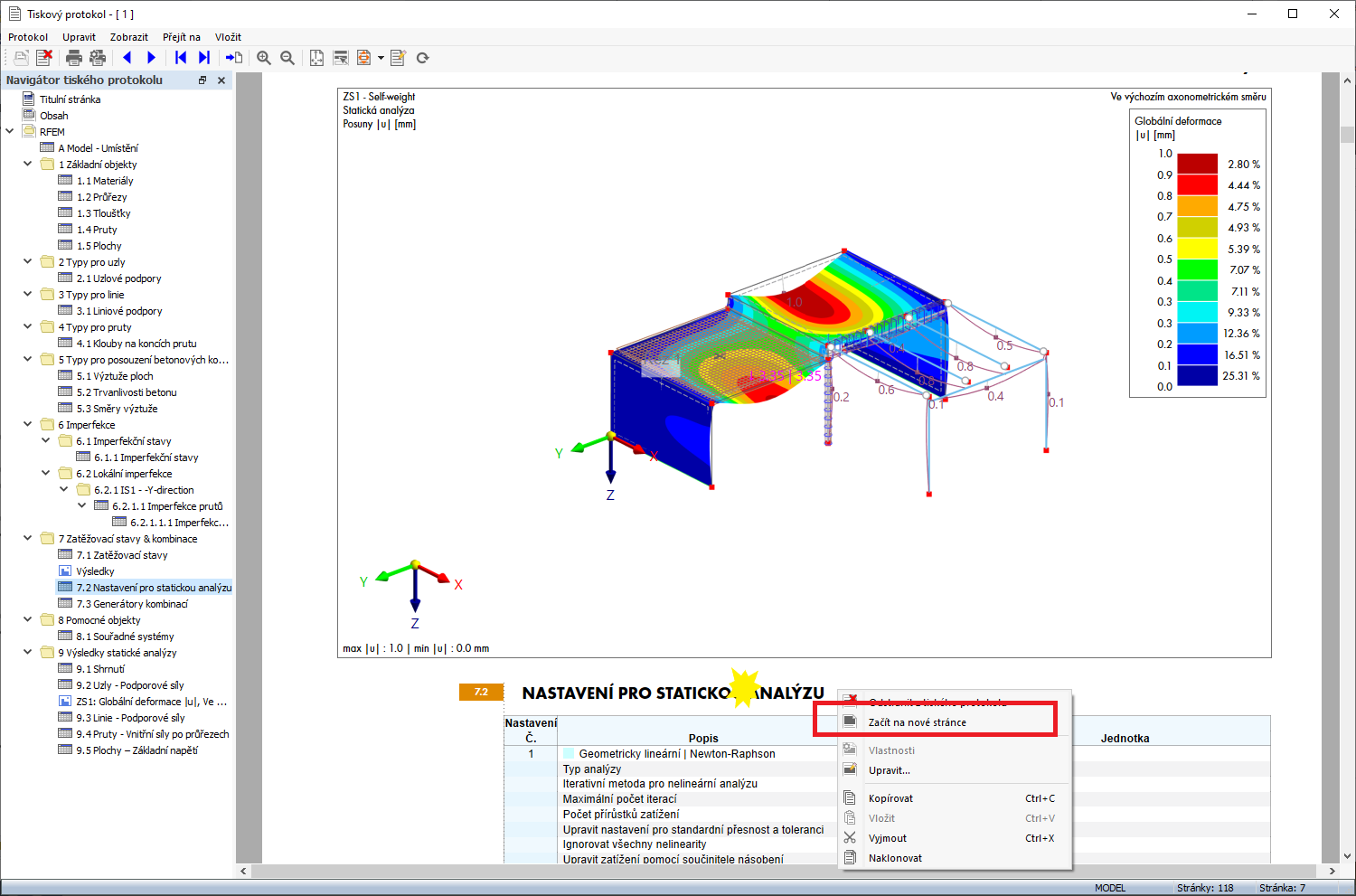Close the Navigátor tiského protokolu panel
The width and height of the screenshot is (1356, 896).
[x=221, y=80]
